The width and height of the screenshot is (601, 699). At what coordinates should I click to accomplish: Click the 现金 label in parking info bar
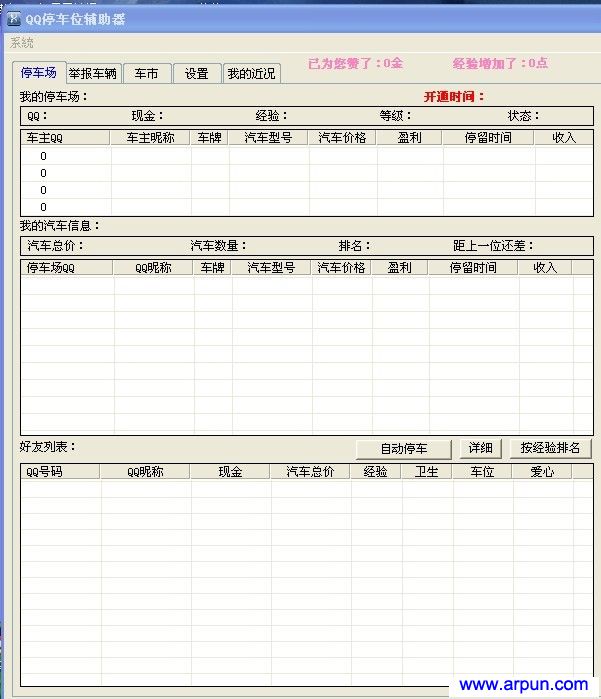[147, 116]
